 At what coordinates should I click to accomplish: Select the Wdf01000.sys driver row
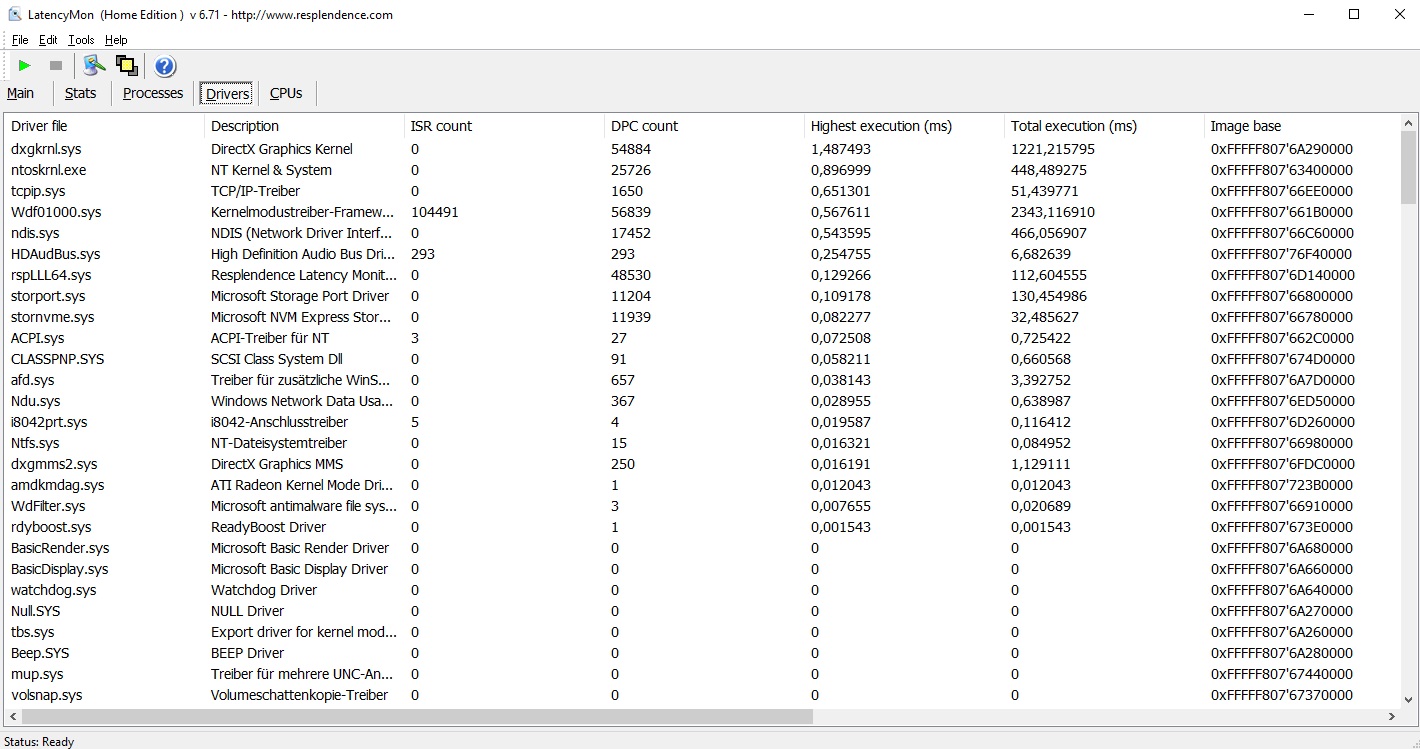point(702,212)
